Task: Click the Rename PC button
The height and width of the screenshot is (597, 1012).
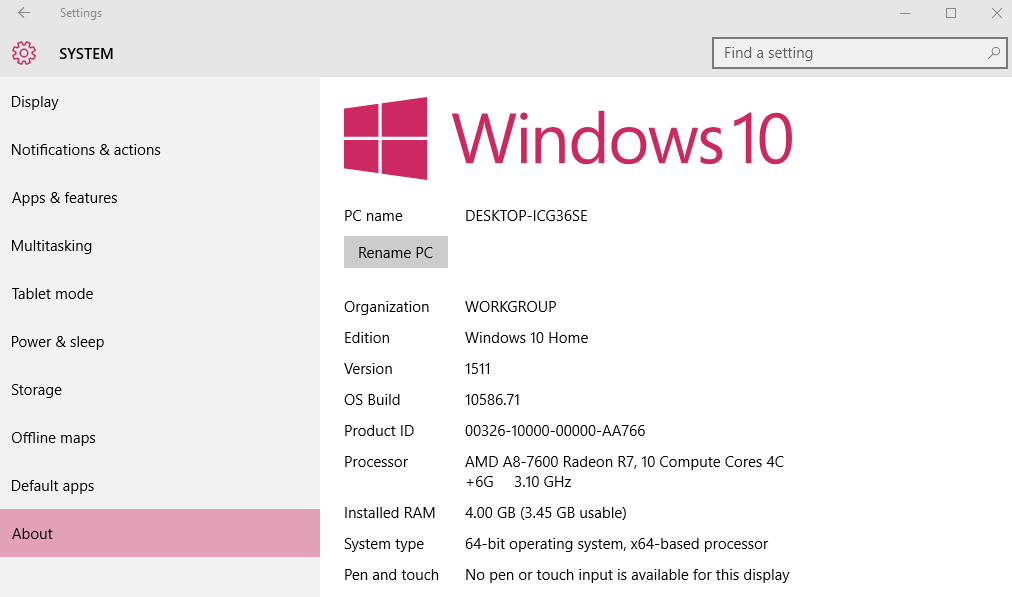Action: click(x=396, y=252)
